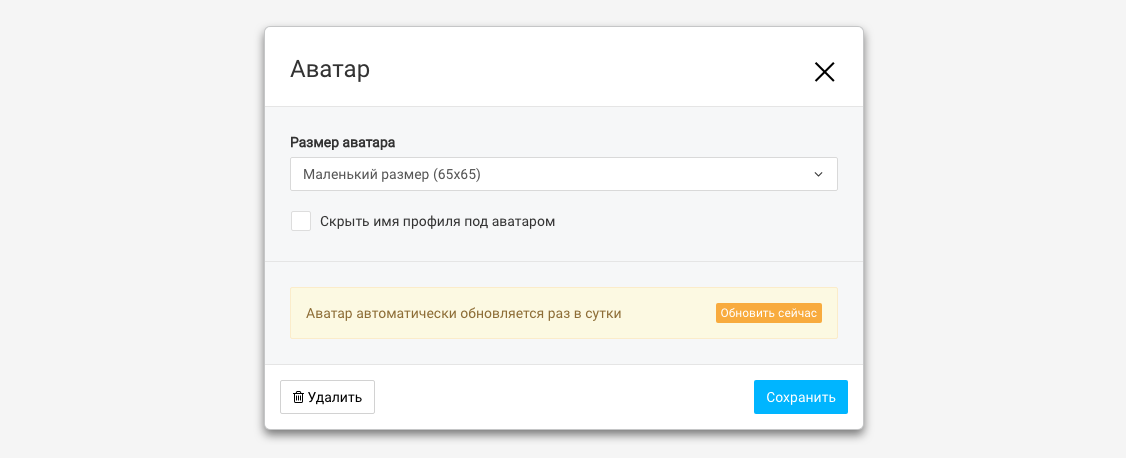This screenshot has width=1126, height=458.
Task: Click the trash can icon beside Удалить
Action: tap(298, 397)
